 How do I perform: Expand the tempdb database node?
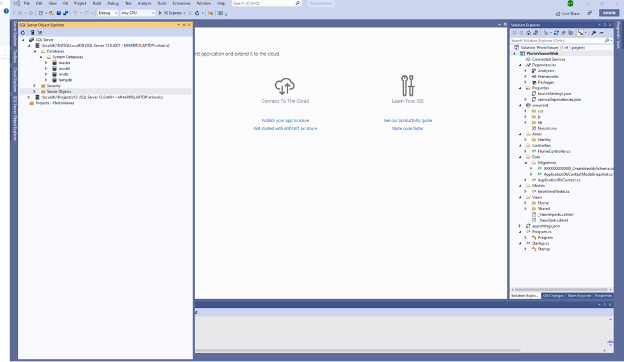pyautogui.click(x=46, y=80)
